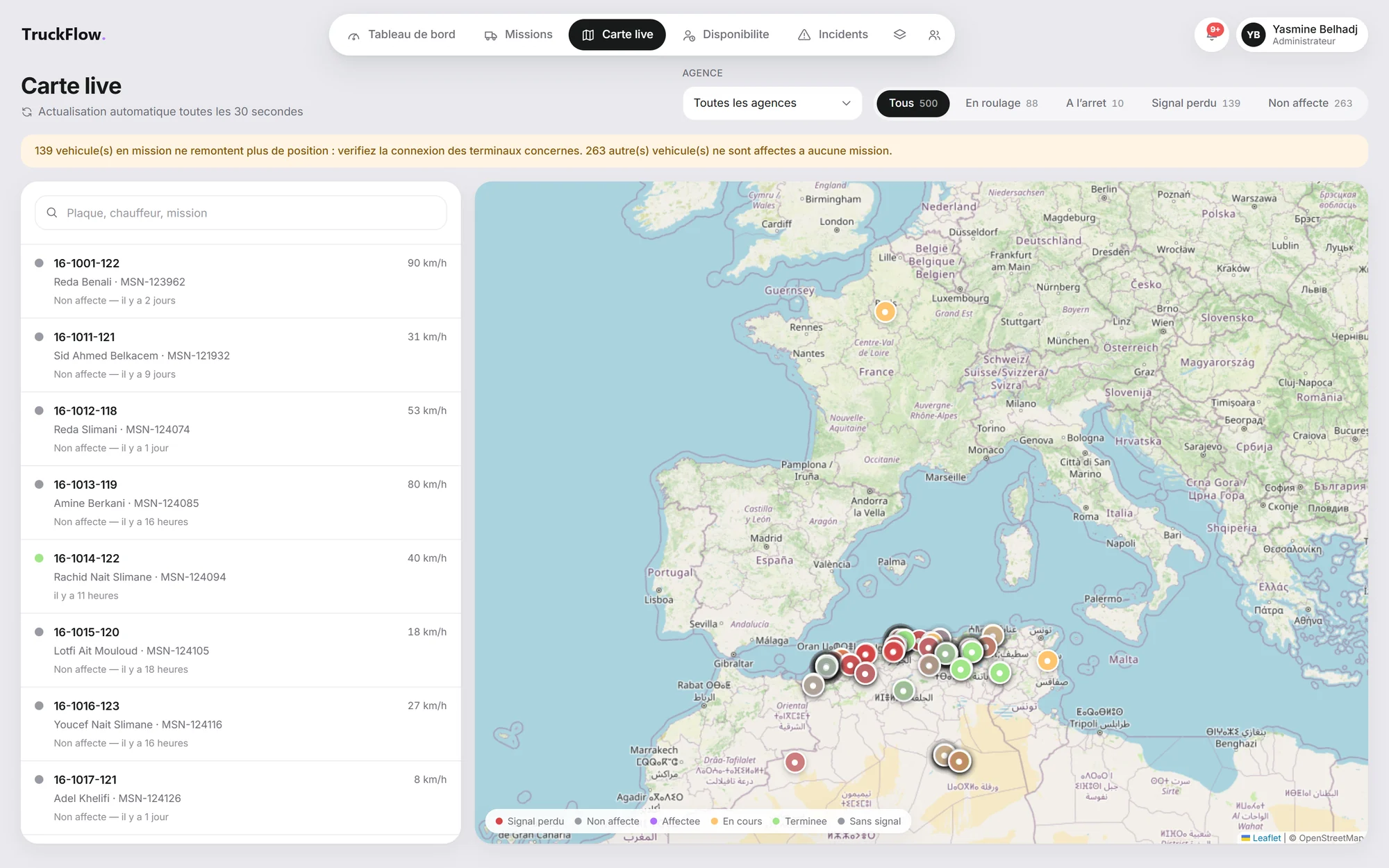1389x868 pixels.
Task: Open the users icon in navigation bar
Action: (935, 35)
